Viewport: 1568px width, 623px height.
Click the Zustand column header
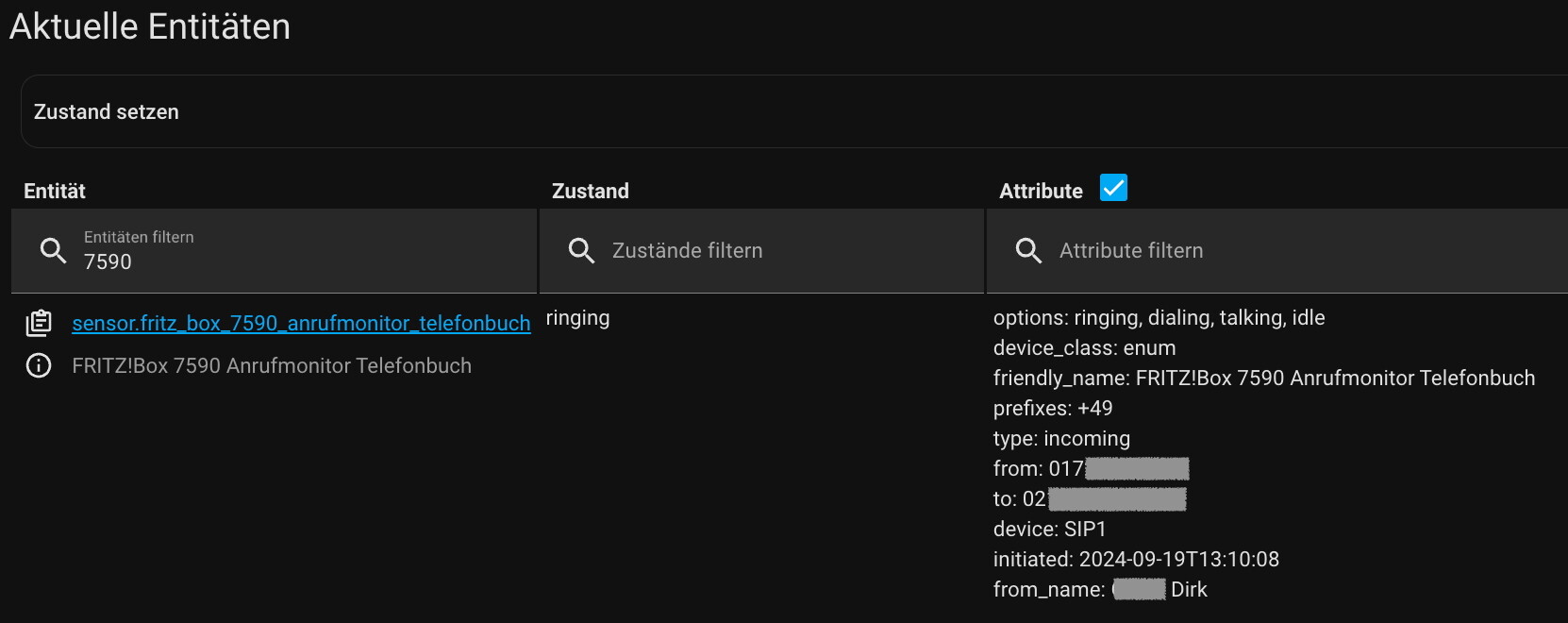click(591, 191)
